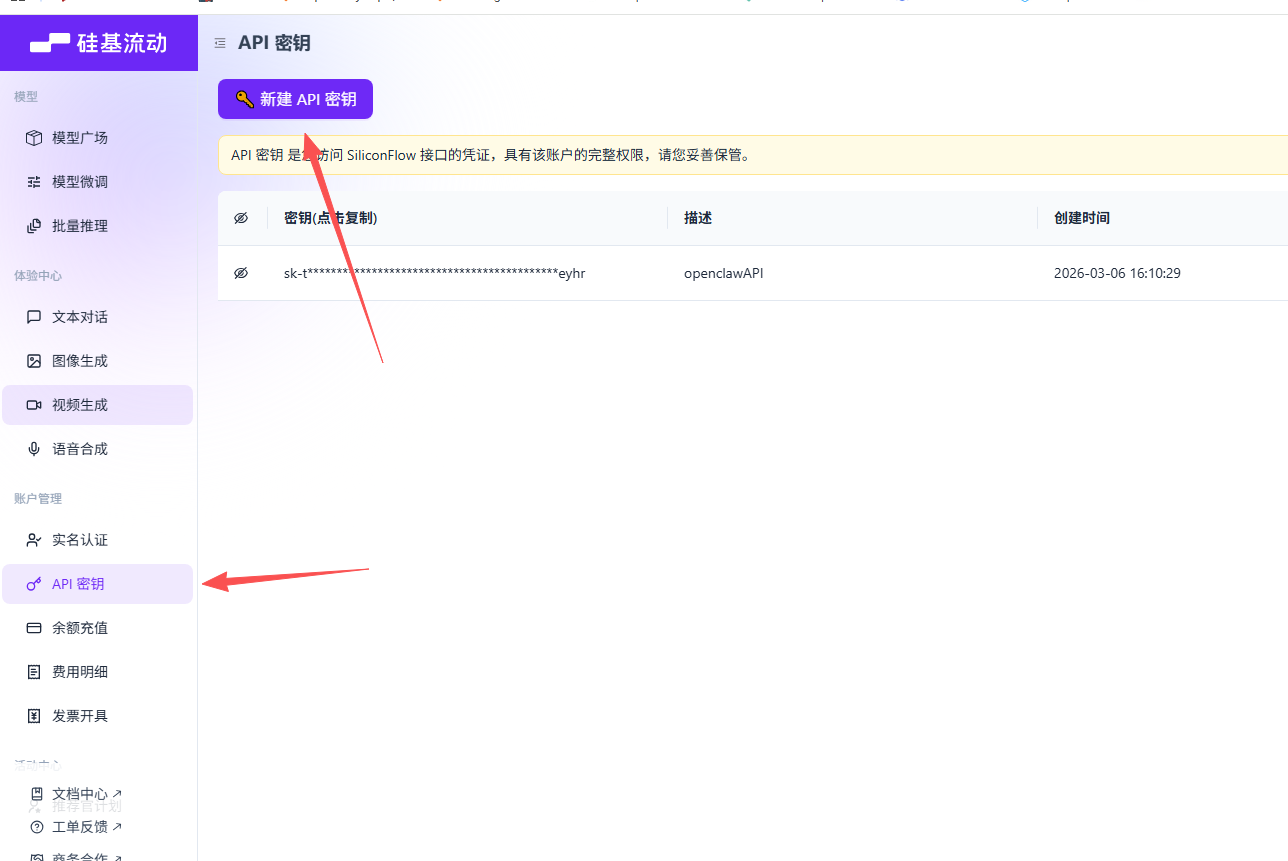
Task: Select API 密钥 menu item
Action: [x=78, y=584]
